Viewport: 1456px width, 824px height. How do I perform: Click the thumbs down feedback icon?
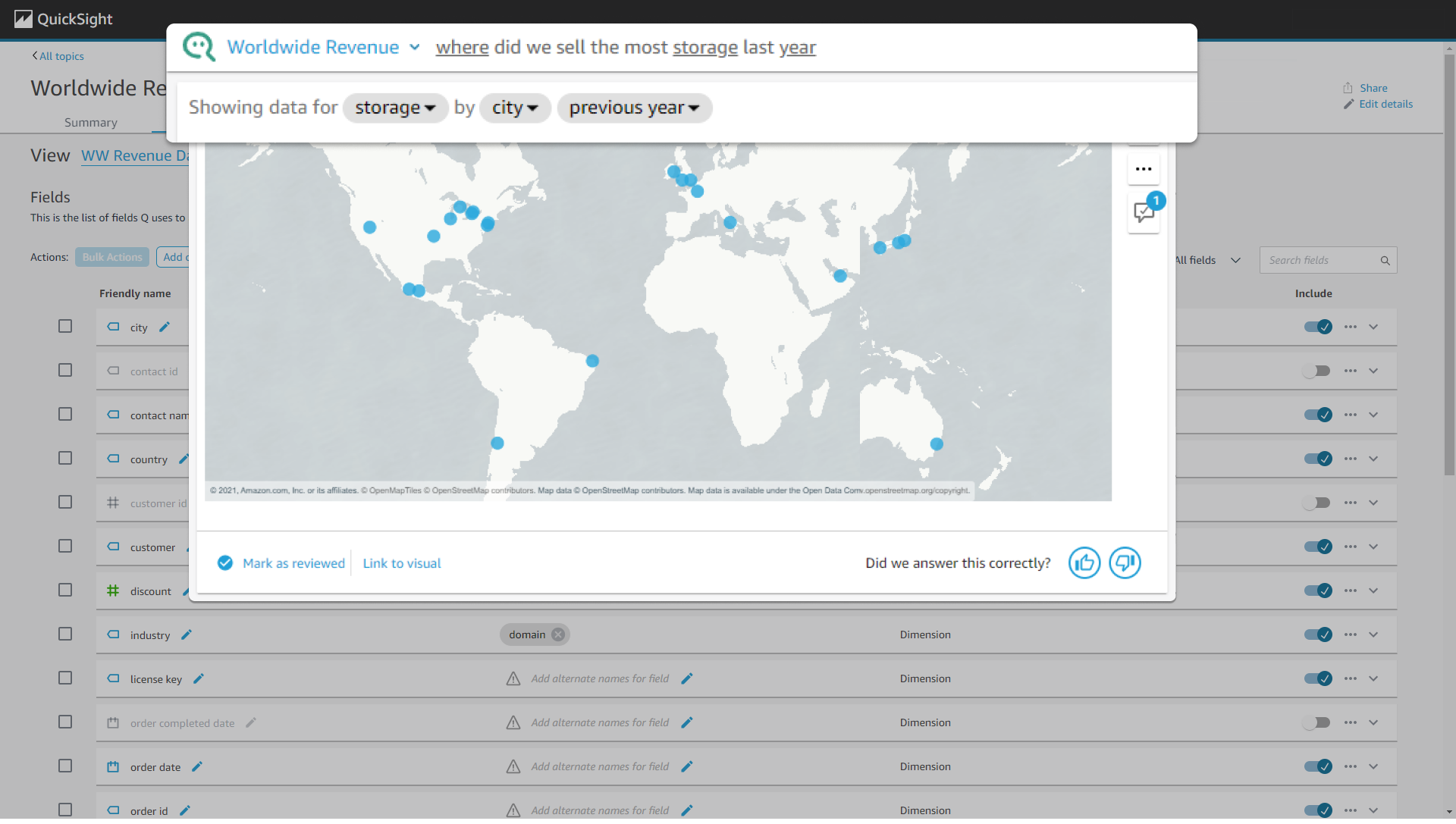click(1125, 563)
